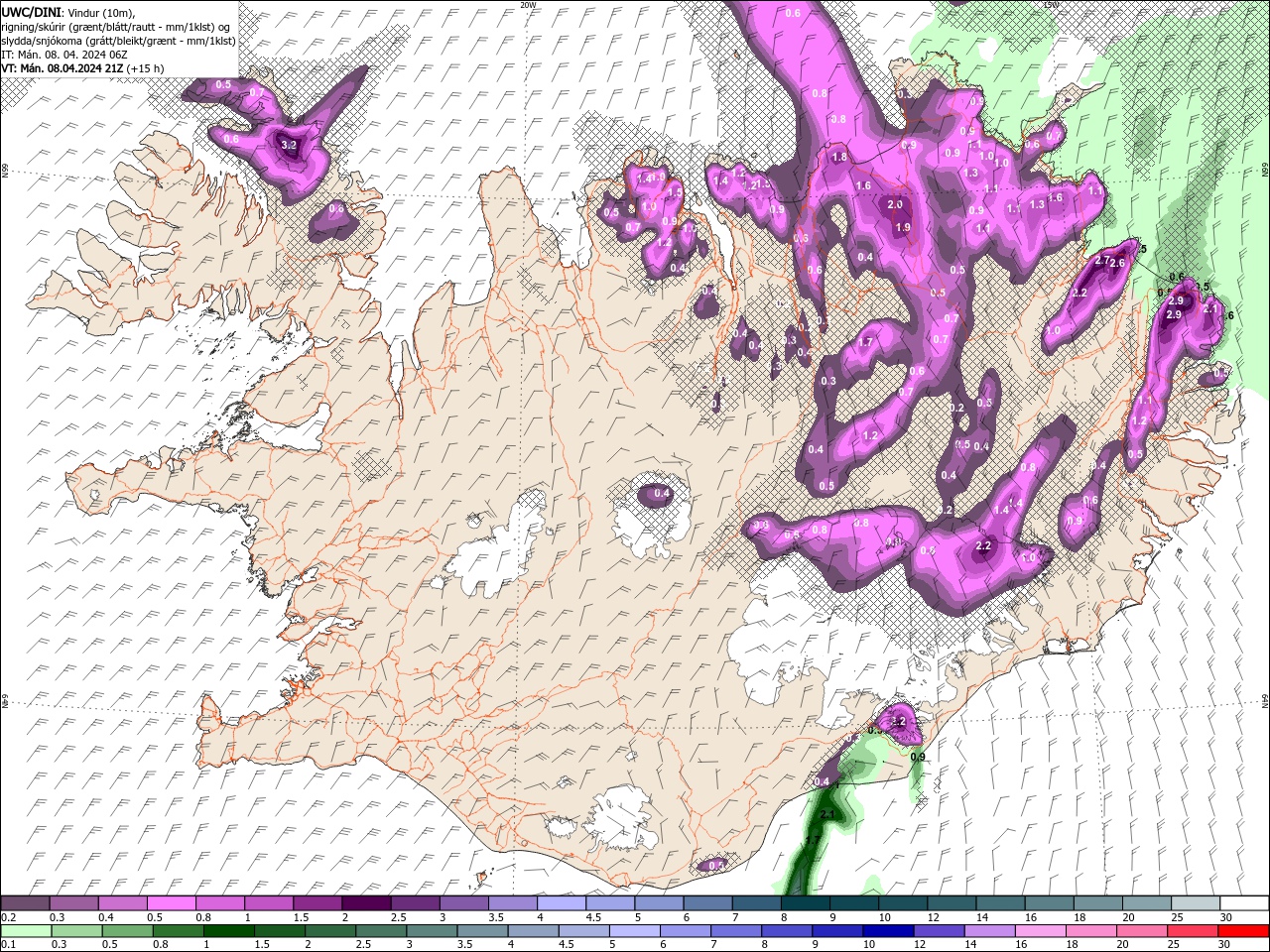This screenshot has height=952, width=1270.
Task: Pick the red-pink 25 rain scale swatch
Action: click(x=1193, y=931)
